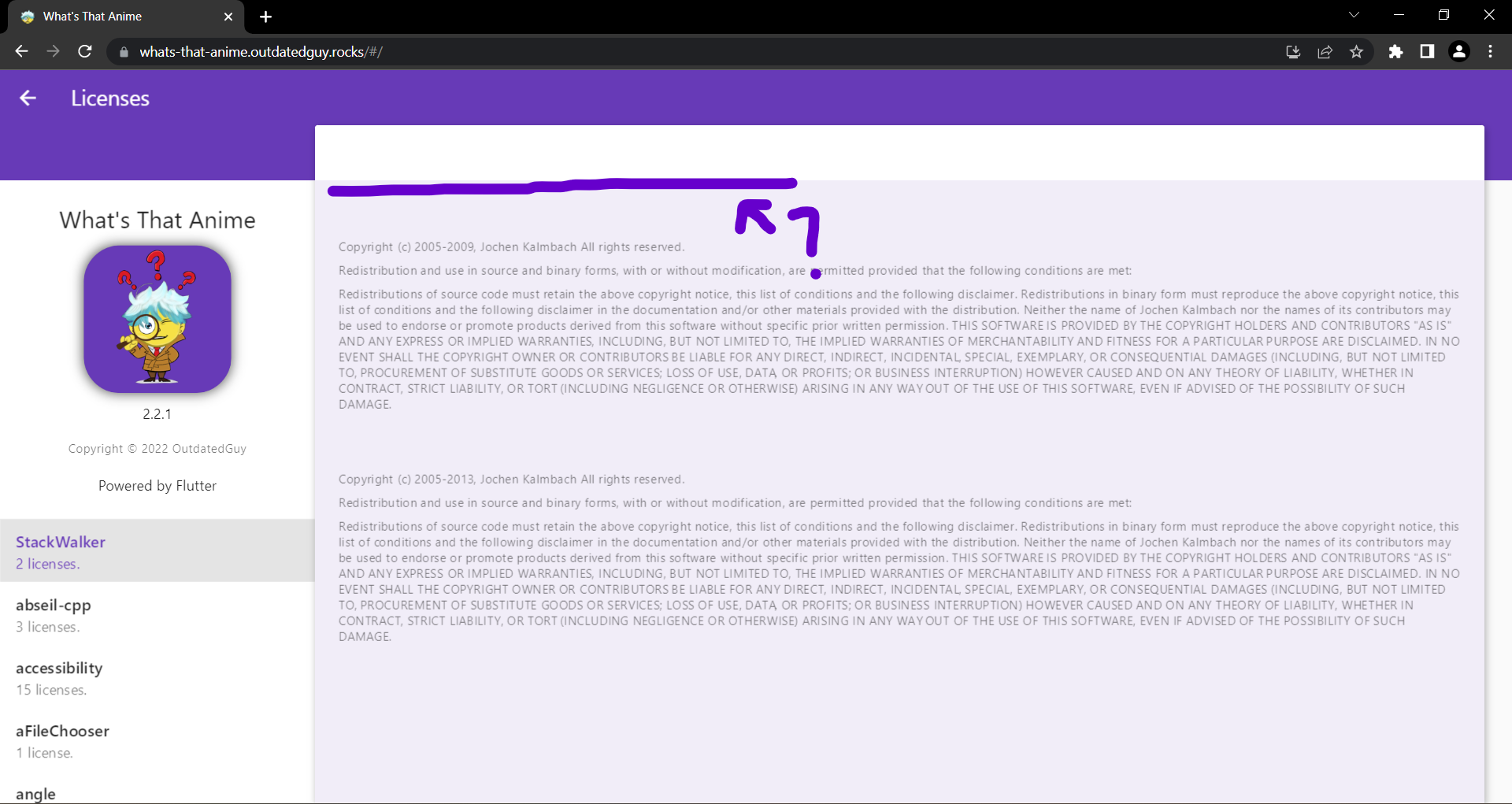
Task: Open the tab search chevron
Action: (x=1354, y=14)
